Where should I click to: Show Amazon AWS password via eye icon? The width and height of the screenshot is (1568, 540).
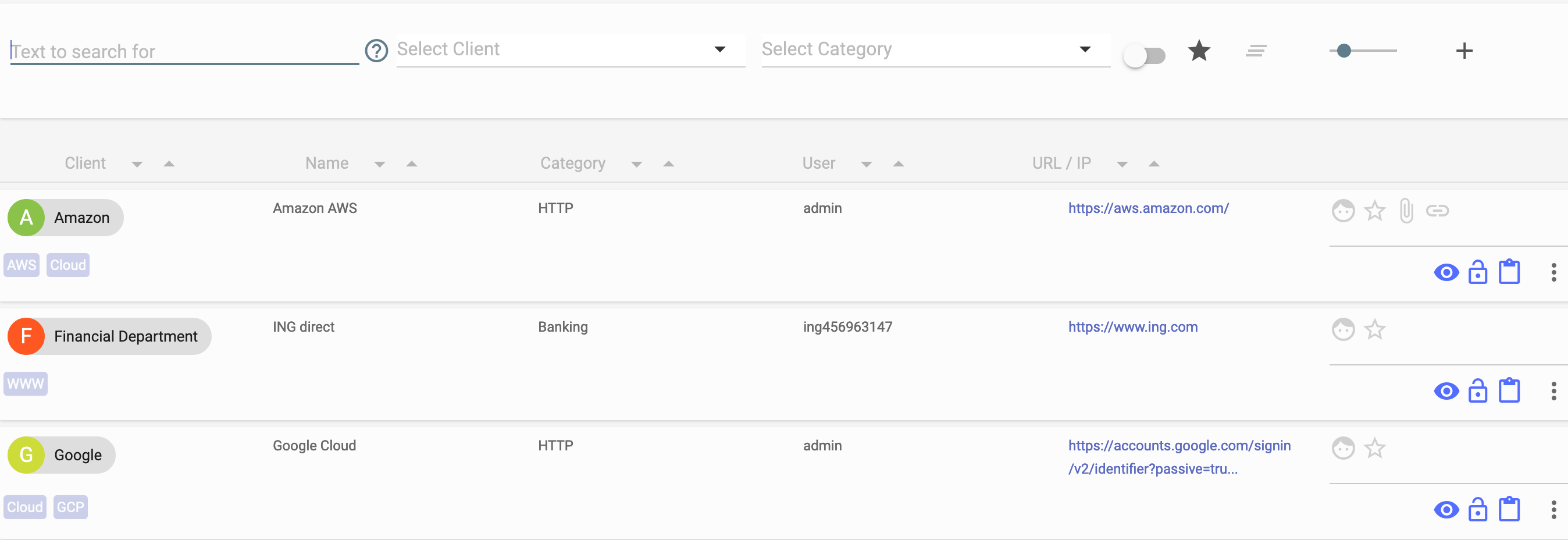pos(1446,272)
